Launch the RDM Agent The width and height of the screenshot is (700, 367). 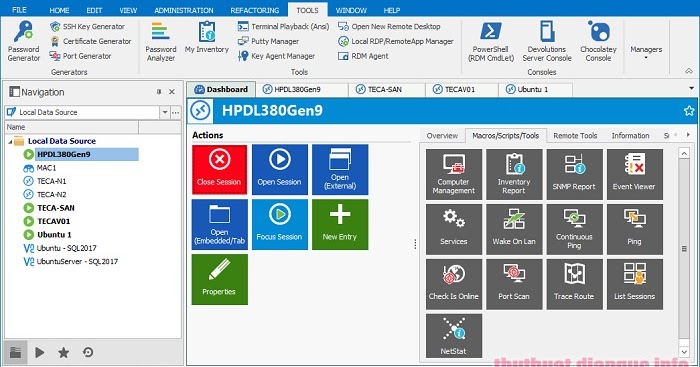[x=363, y=56]
